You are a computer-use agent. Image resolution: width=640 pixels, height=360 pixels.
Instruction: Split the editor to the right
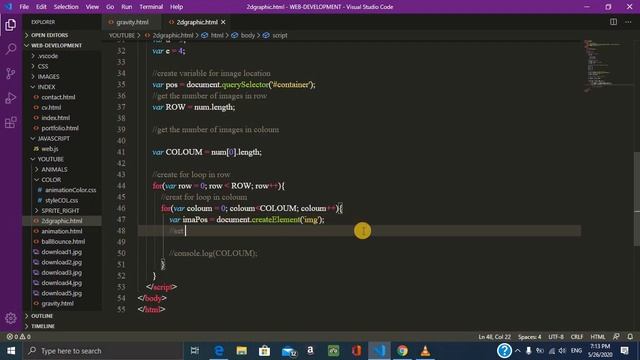coord(613,22)
